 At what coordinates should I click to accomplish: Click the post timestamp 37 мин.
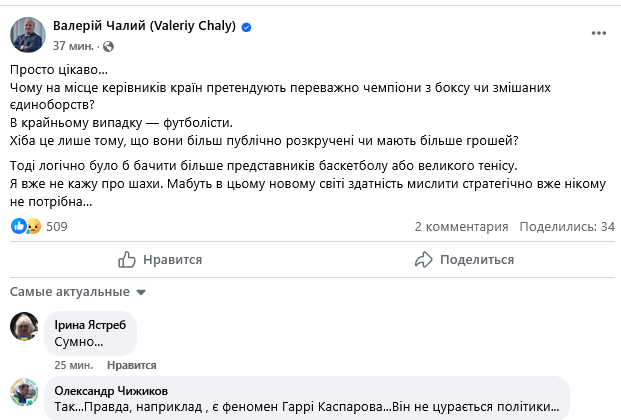pyautogui.click(x=73, y=46)
